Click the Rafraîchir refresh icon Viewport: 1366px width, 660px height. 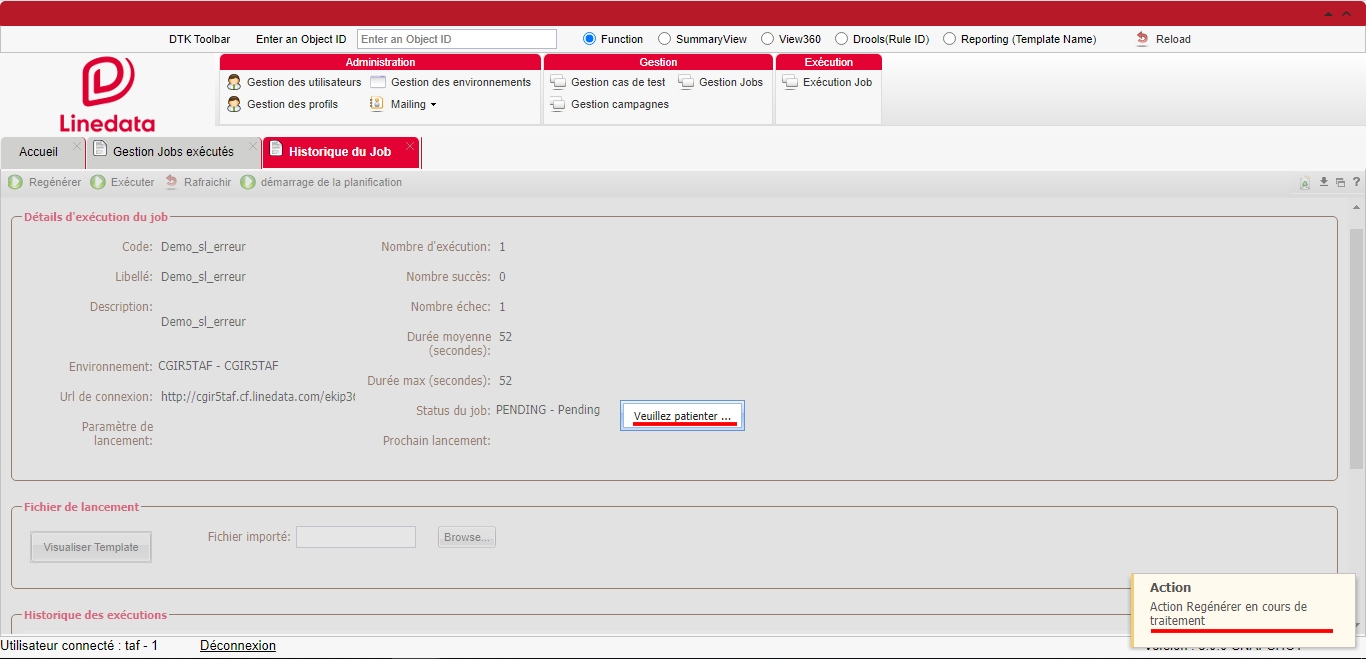tap(171, 182)
